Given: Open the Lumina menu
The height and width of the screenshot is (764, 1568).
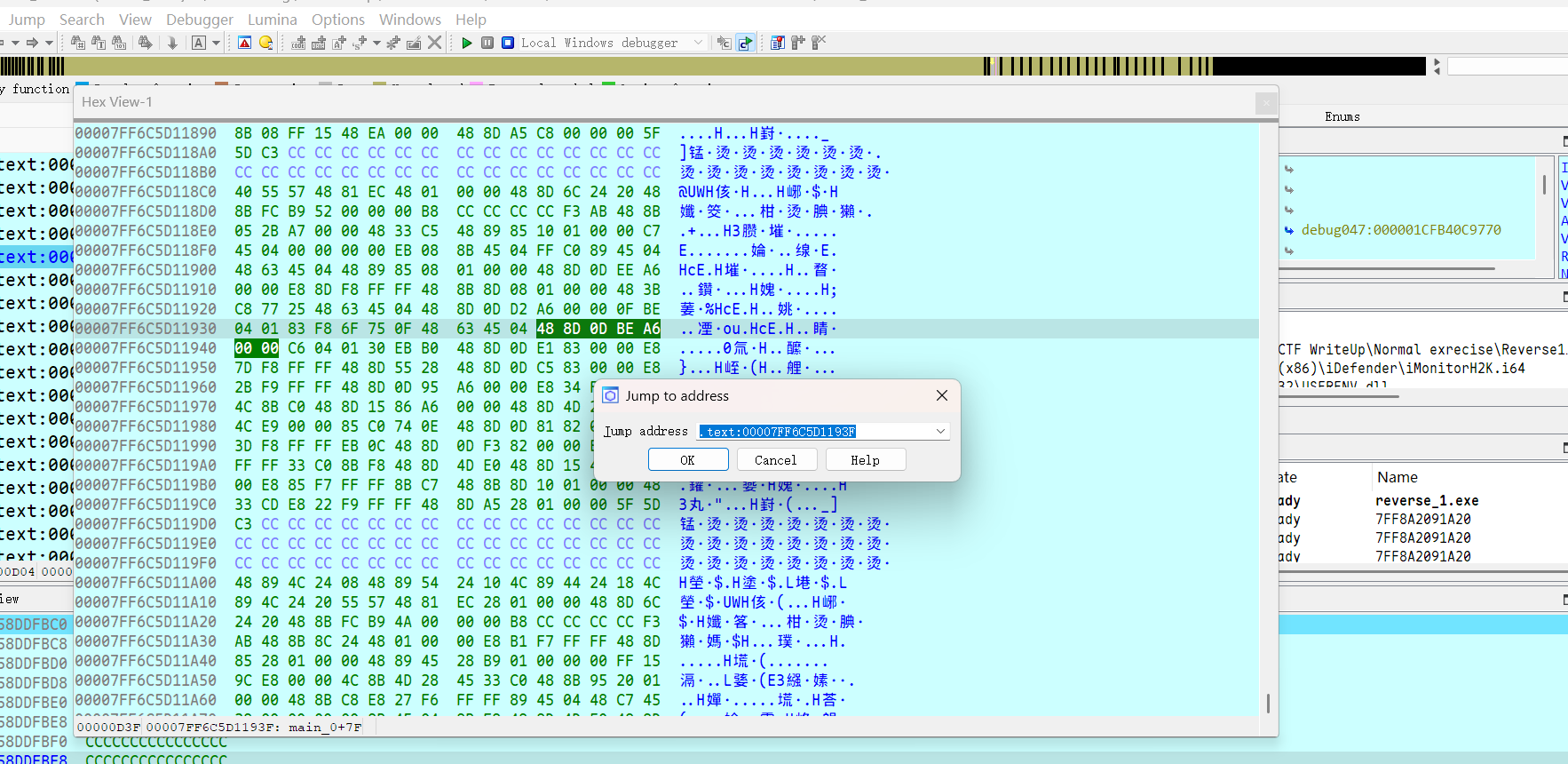Looking at the screenshot, I should tap(273, 20).
